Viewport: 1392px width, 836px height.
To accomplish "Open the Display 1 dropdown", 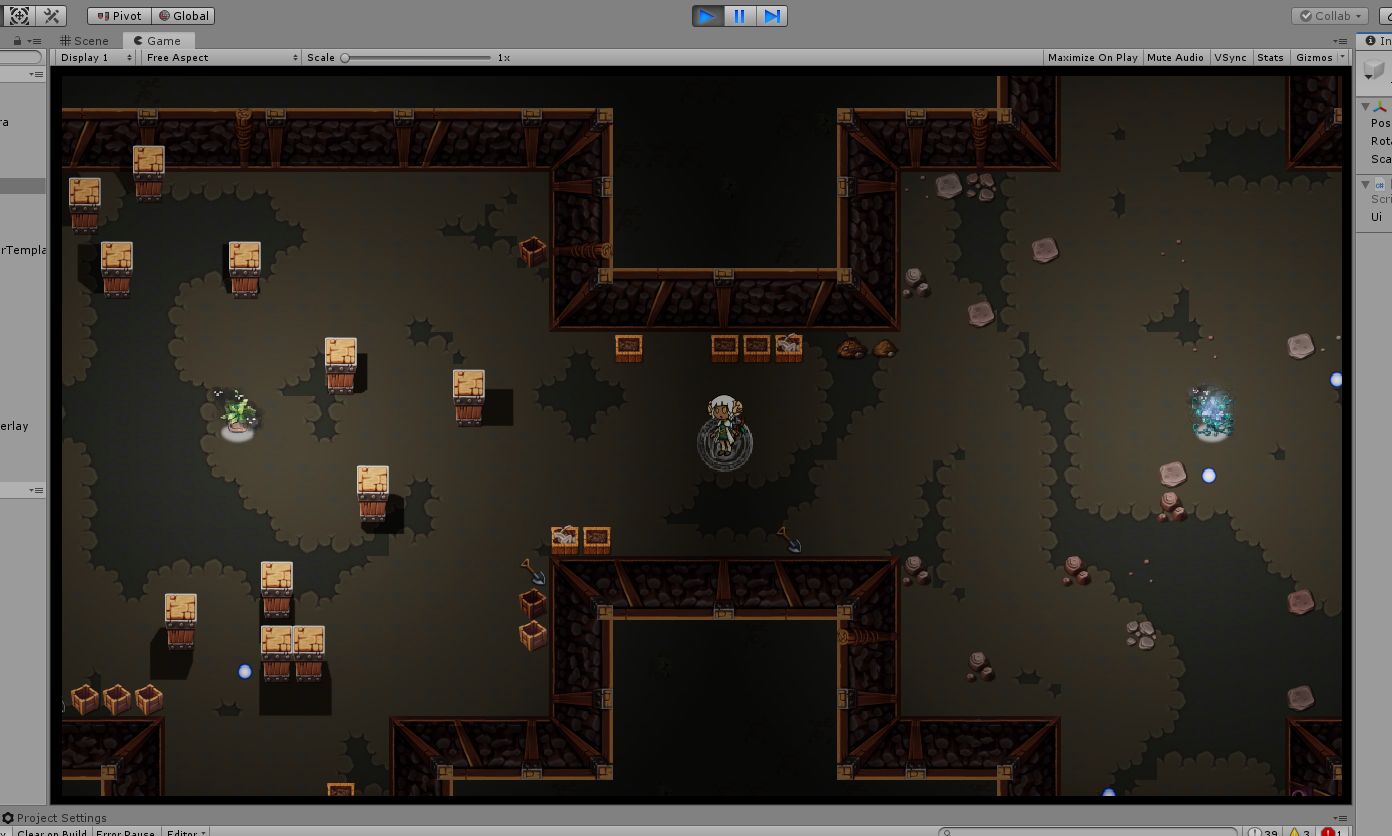I will (96, 58).
